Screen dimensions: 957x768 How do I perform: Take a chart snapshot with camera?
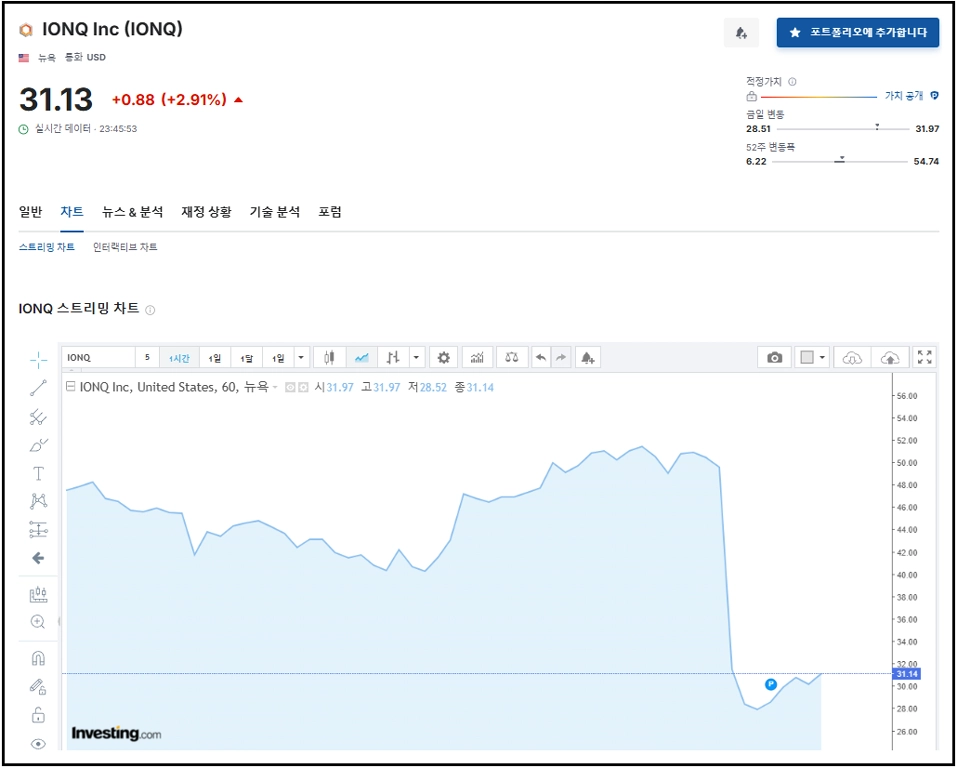(775, 358)
